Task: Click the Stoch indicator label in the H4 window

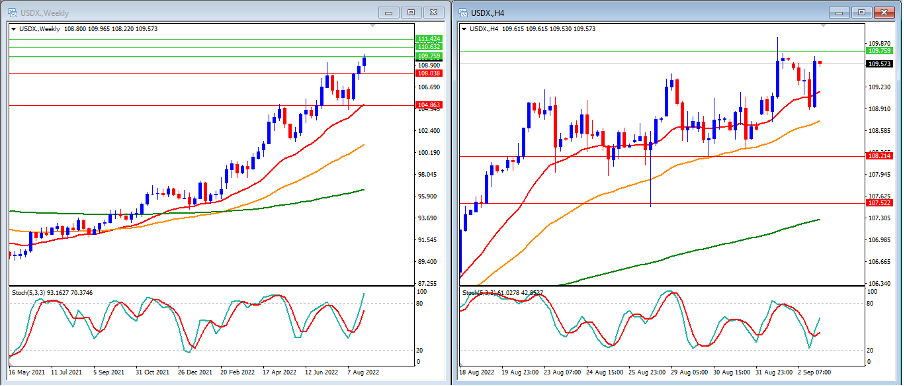Action: coord(504,293)
